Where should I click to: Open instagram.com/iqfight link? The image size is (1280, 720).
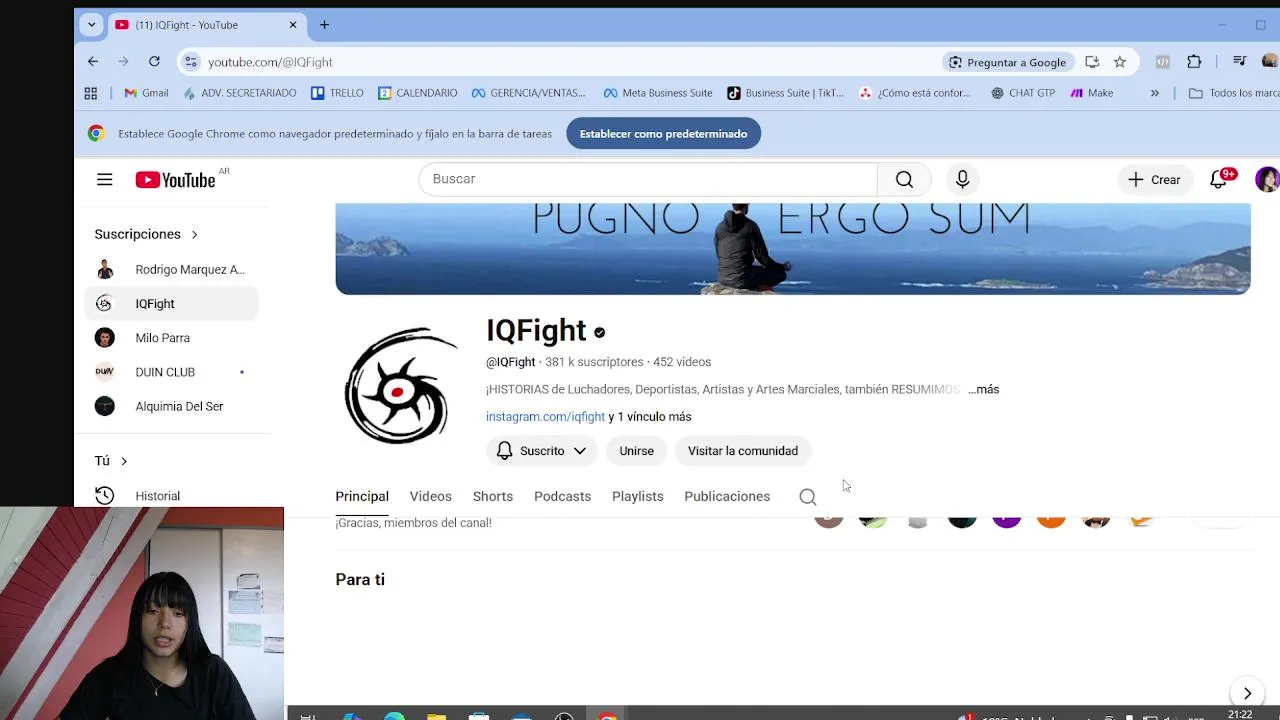coord(545,417)
